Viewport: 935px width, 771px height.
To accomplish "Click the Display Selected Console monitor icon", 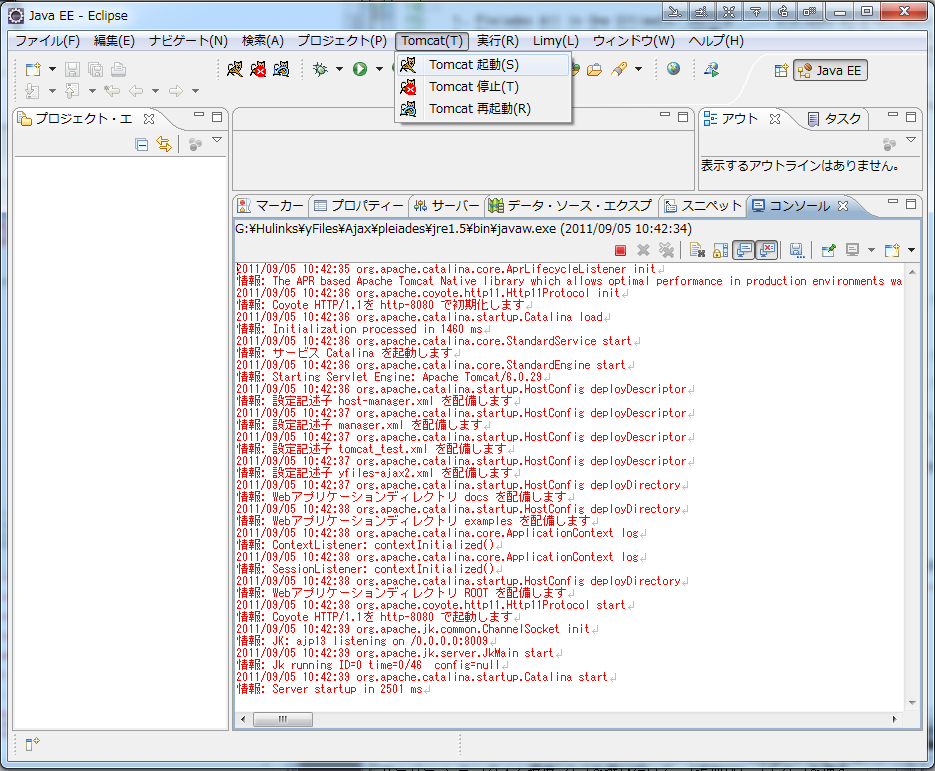I will click(x=853, y=250).
